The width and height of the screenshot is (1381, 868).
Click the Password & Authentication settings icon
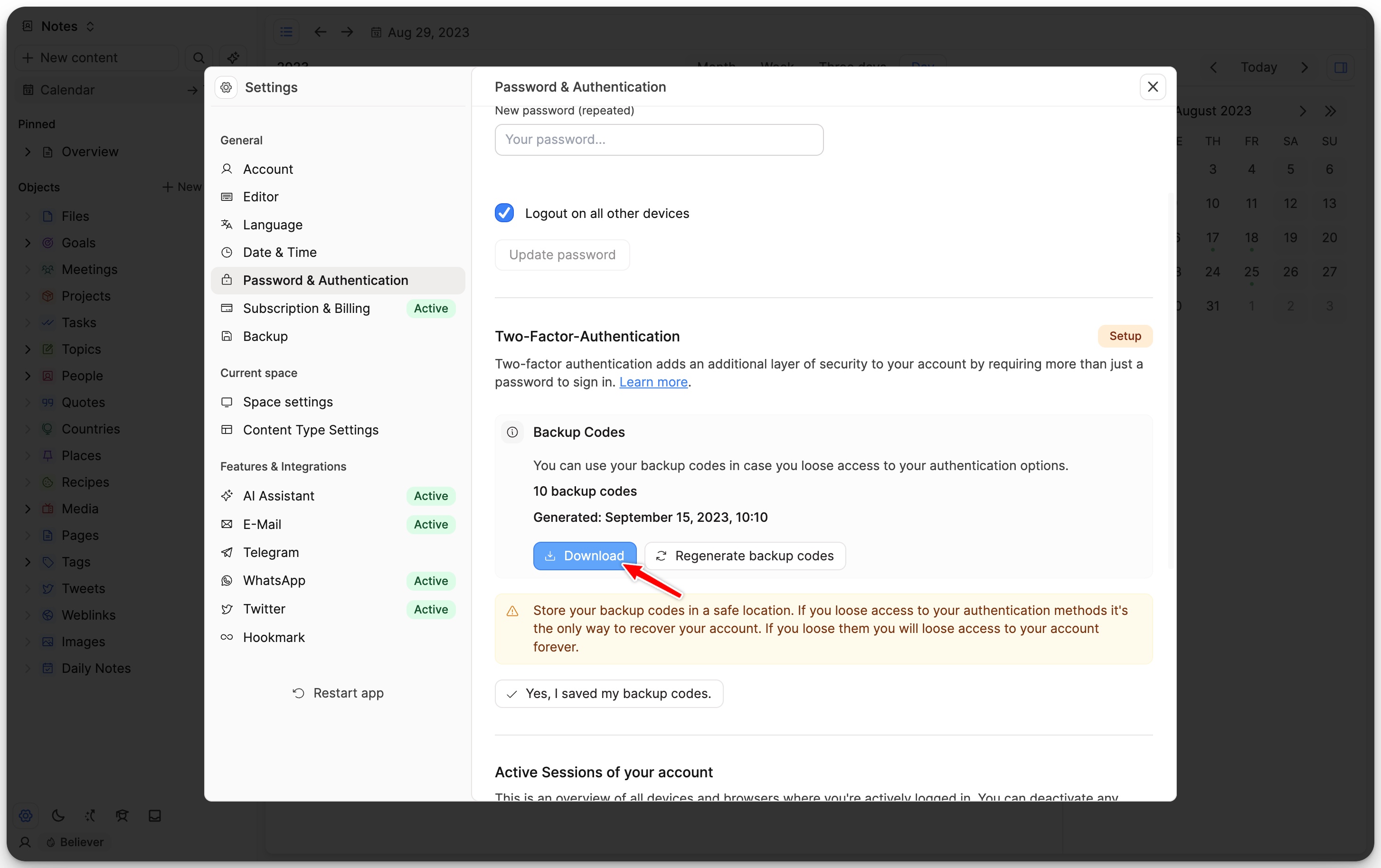(x=227, y=280)
